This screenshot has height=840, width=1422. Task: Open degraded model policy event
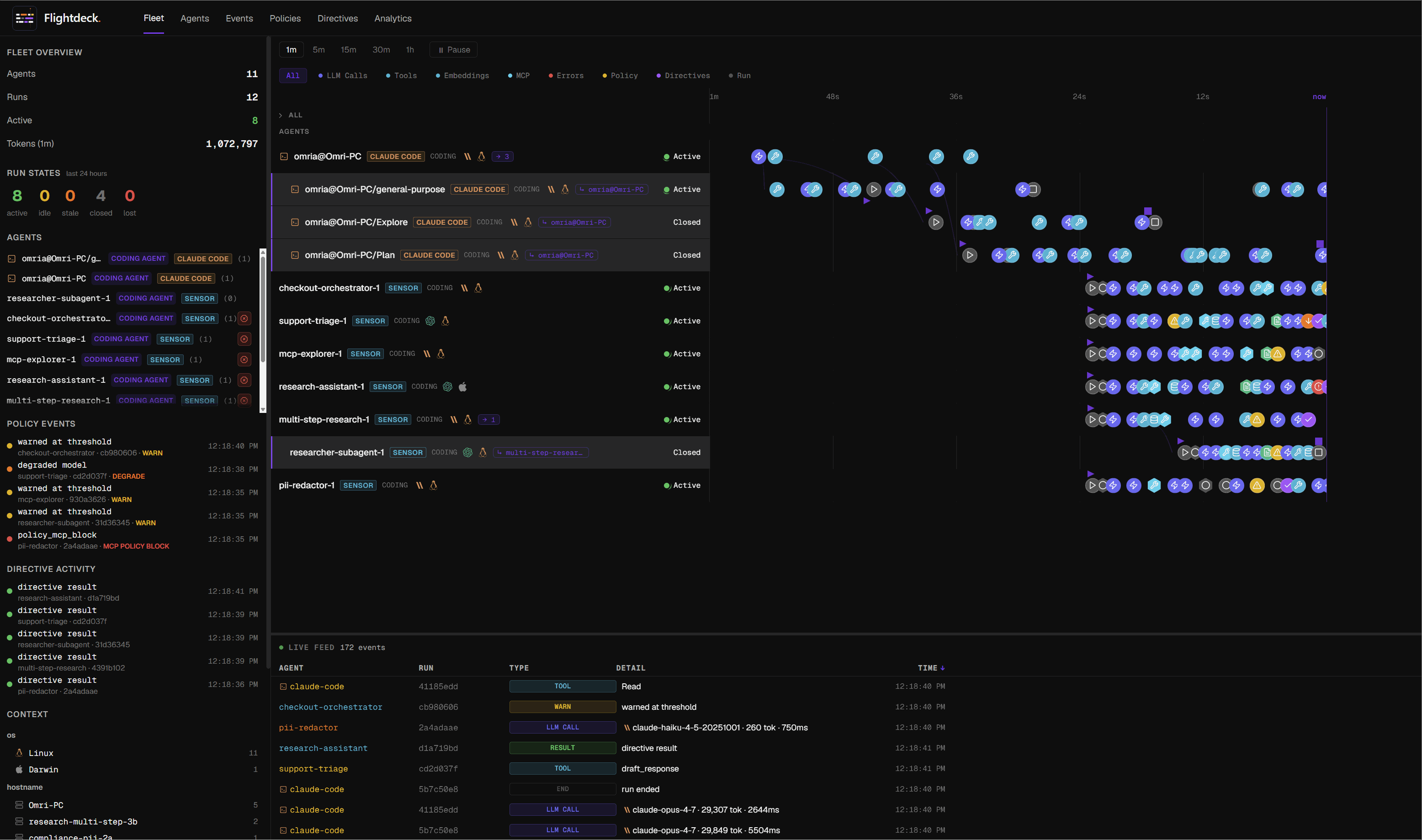133,470
